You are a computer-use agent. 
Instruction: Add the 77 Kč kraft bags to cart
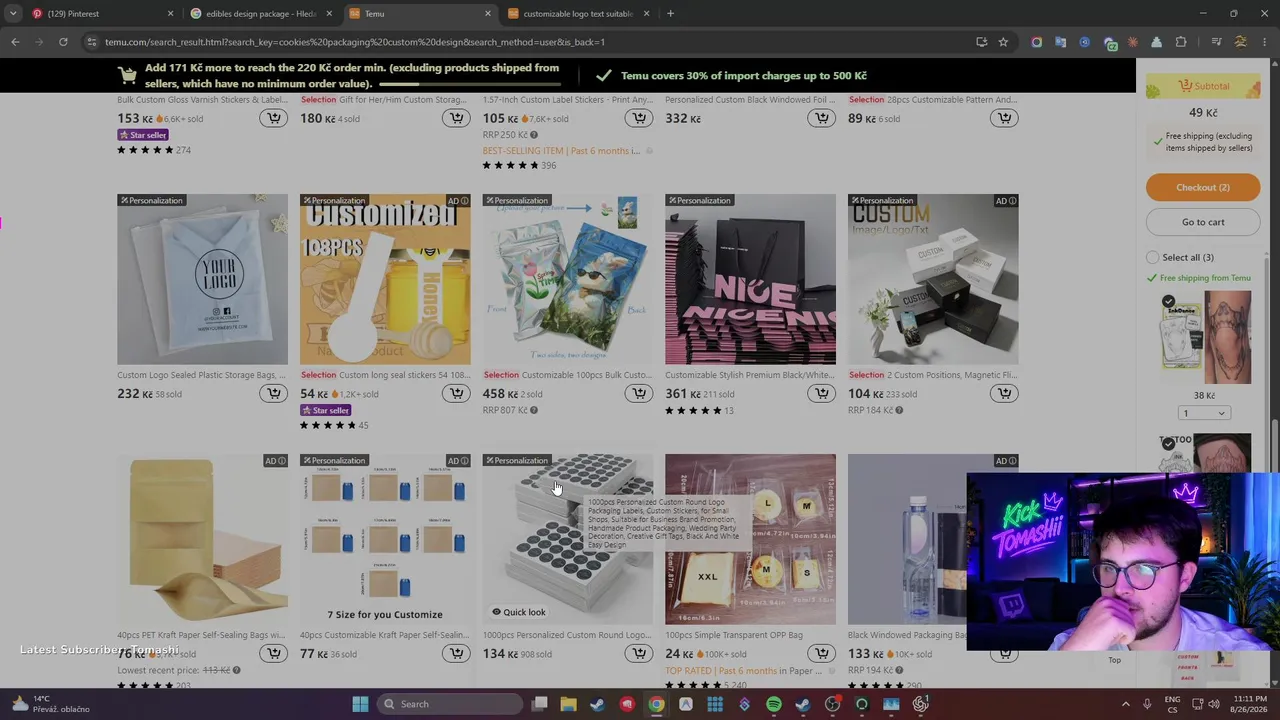[456, 654]
